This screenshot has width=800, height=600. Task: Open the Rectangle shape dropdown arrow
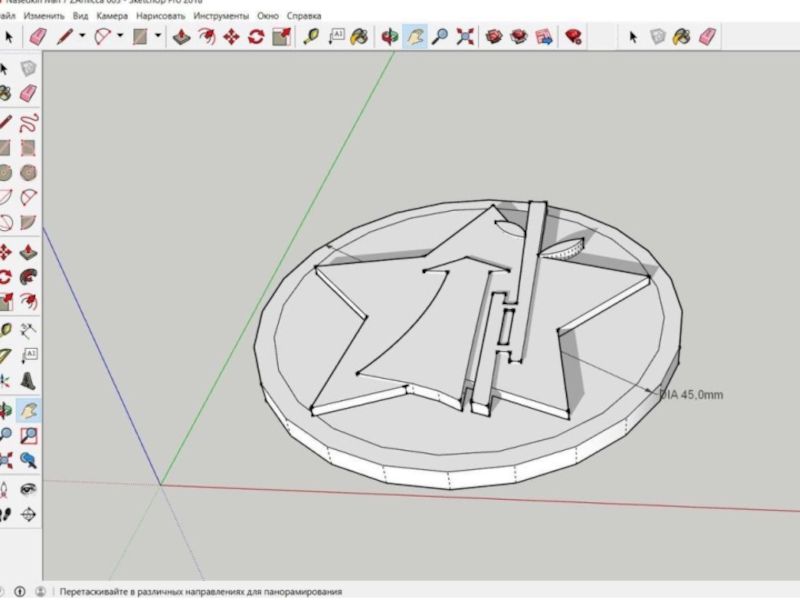[x=157, y=37]
